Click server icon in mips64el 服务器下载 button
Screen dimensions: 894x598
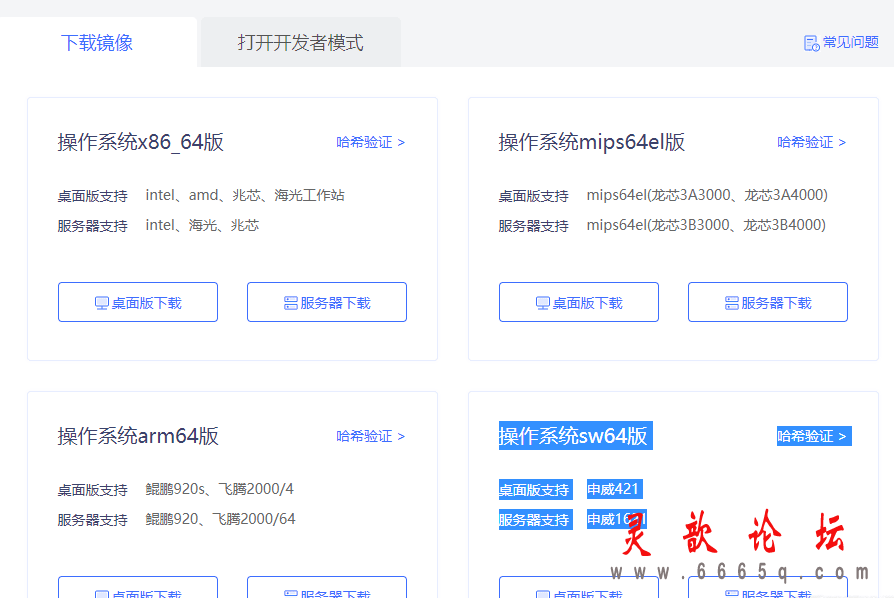(732, 303)
